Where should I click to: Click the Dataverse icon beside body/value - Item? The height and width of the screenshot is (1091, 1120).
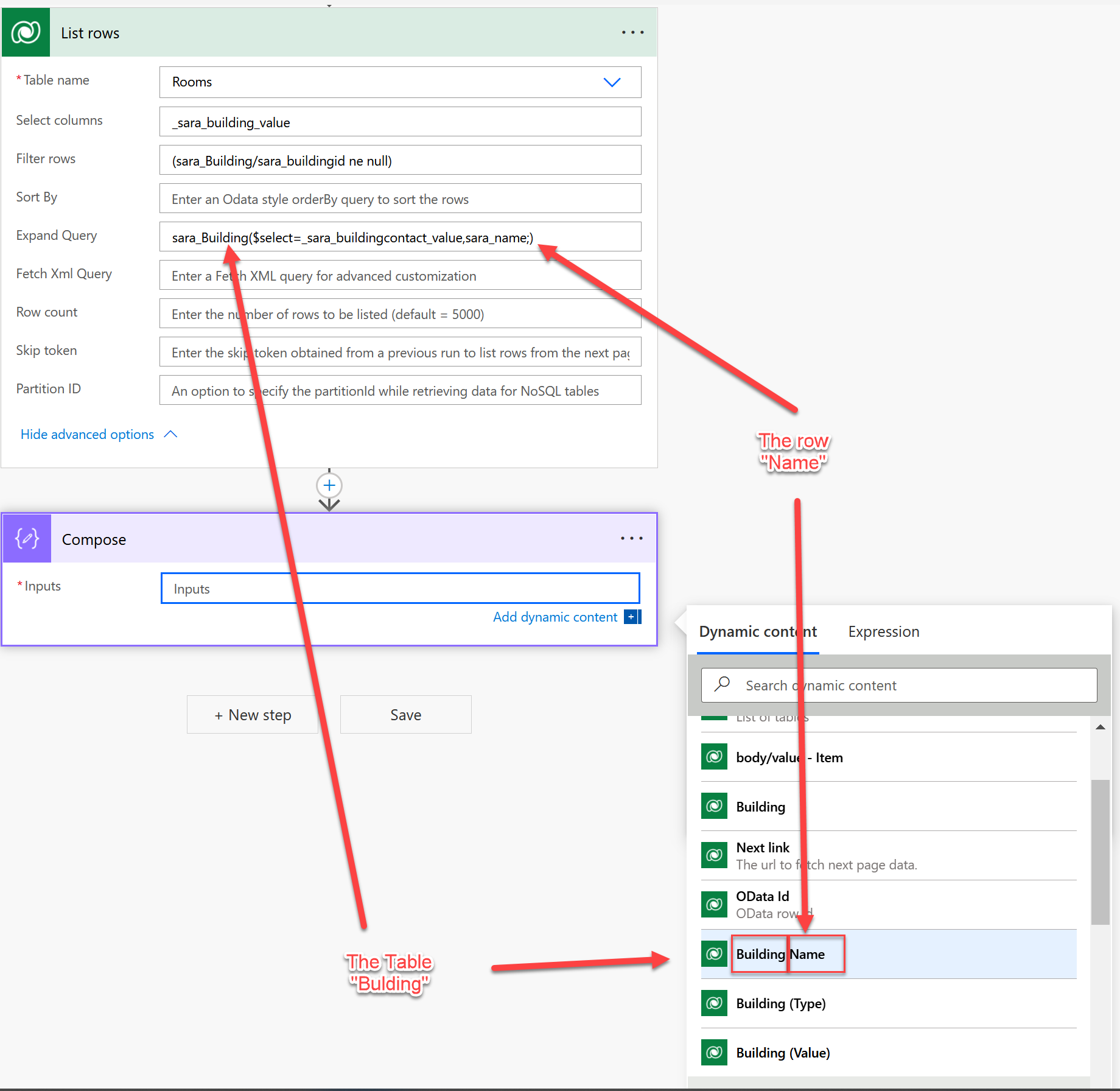tap(713, 757)
